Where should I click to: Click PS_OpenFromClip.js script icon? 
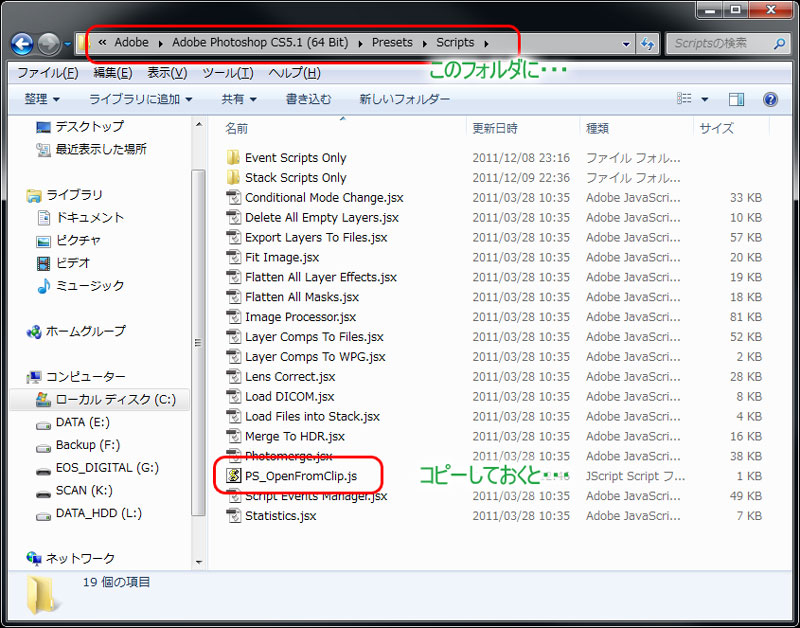(x=233, y=476)
